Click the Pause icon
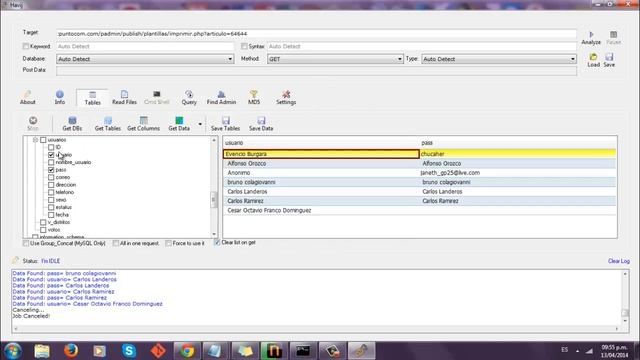 pos(613,35)
